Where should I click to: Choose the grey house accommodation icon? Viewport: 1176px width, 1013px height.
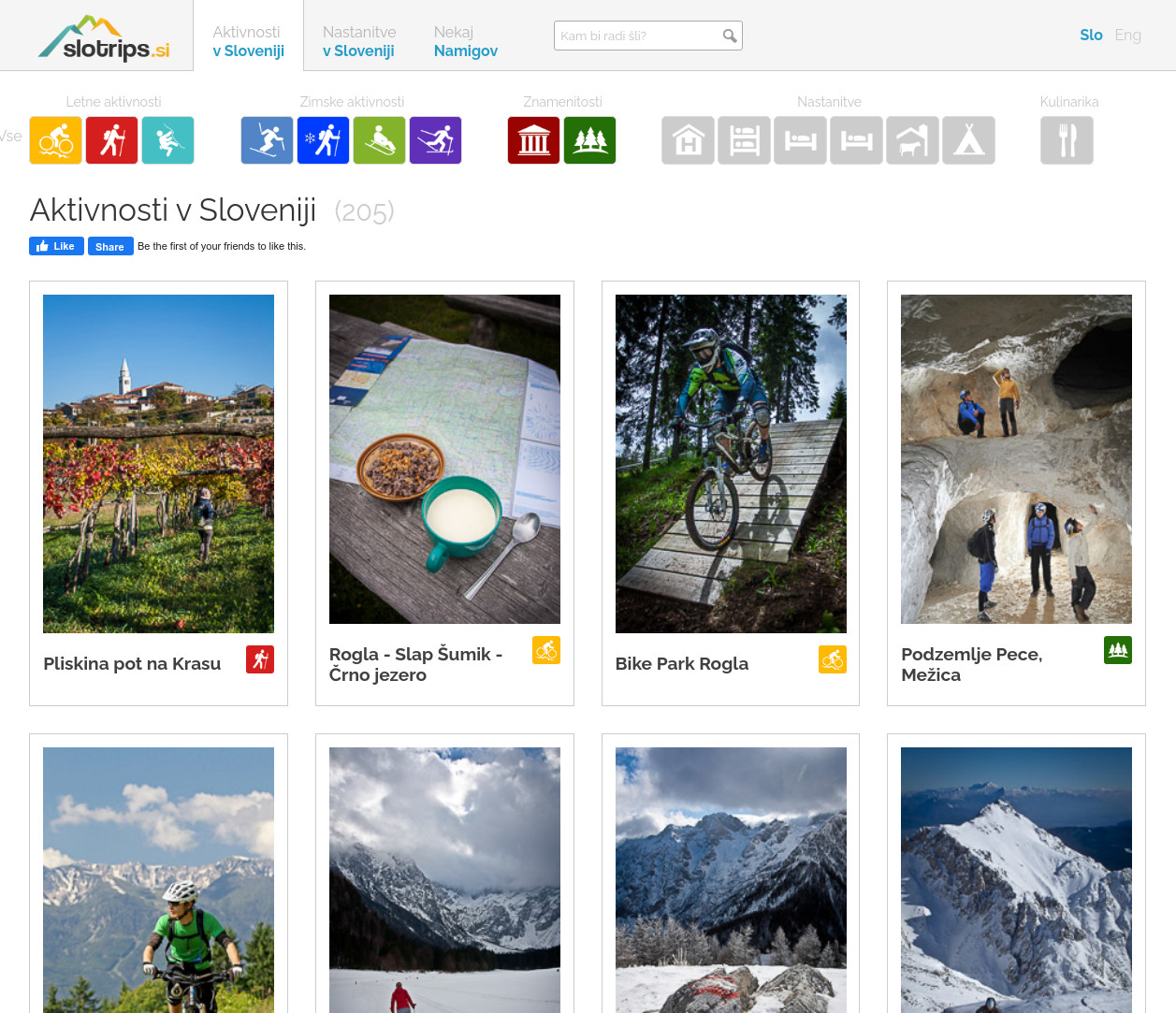tap(688, 140)
